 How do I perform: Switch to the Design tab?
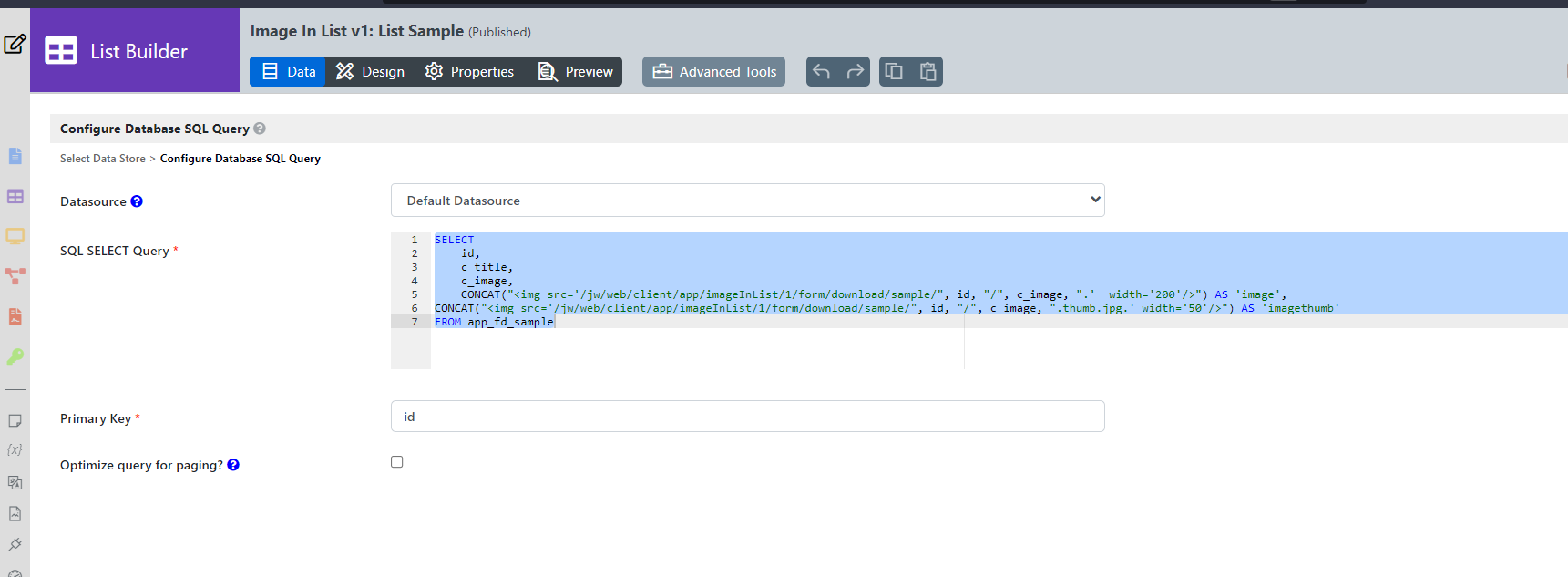[370, 71]
